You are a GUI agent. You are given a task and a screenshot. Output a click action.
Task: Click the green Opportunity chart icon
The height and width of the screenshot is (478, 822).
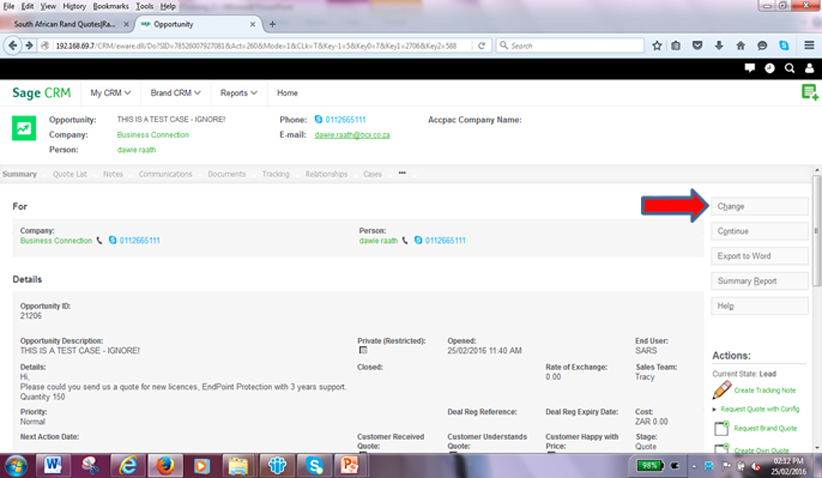(x=24, y=128)
